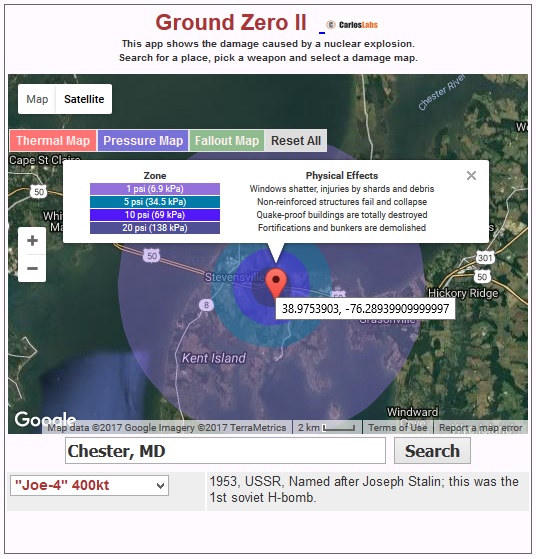Switch to Map view

(x=37, y=99)
